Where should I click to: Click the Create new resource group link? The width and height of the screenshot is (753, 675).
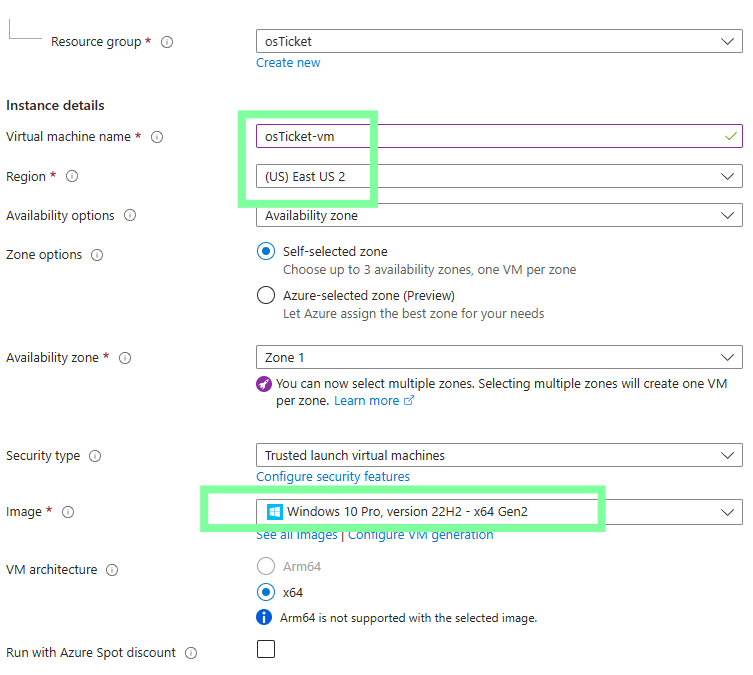[288, 63]
